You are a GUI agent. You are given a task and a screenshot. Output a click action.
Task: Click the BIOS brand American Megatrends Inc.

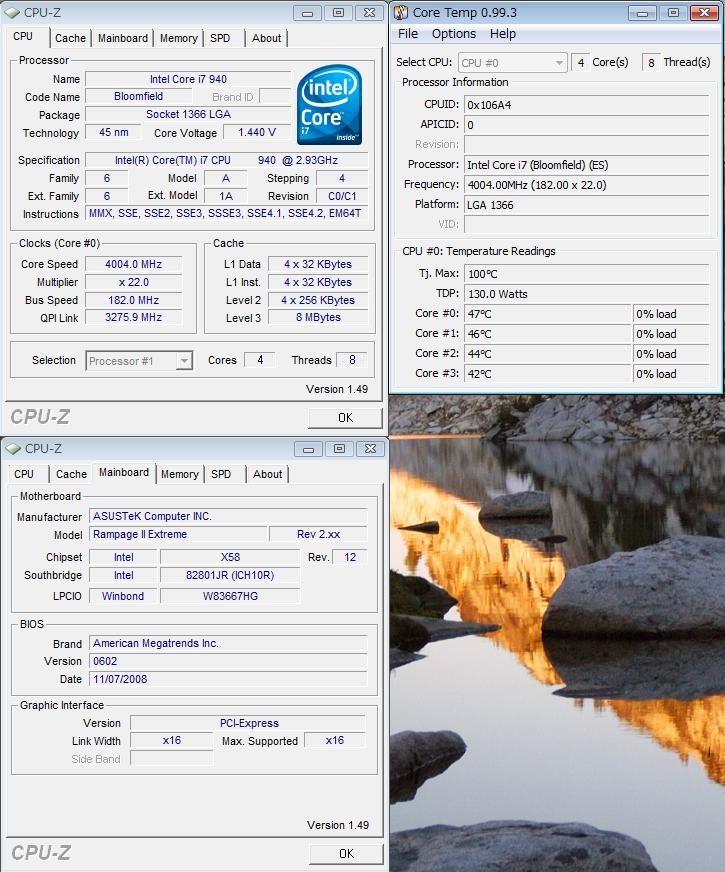pyautogui.click(x=228, y=643)
